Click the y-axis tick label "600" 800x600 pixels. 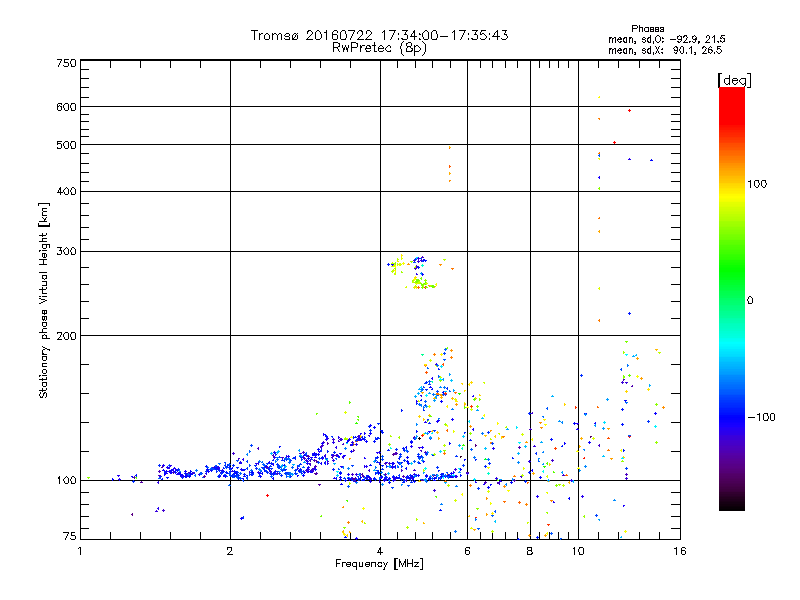click(x=66, y=107)
